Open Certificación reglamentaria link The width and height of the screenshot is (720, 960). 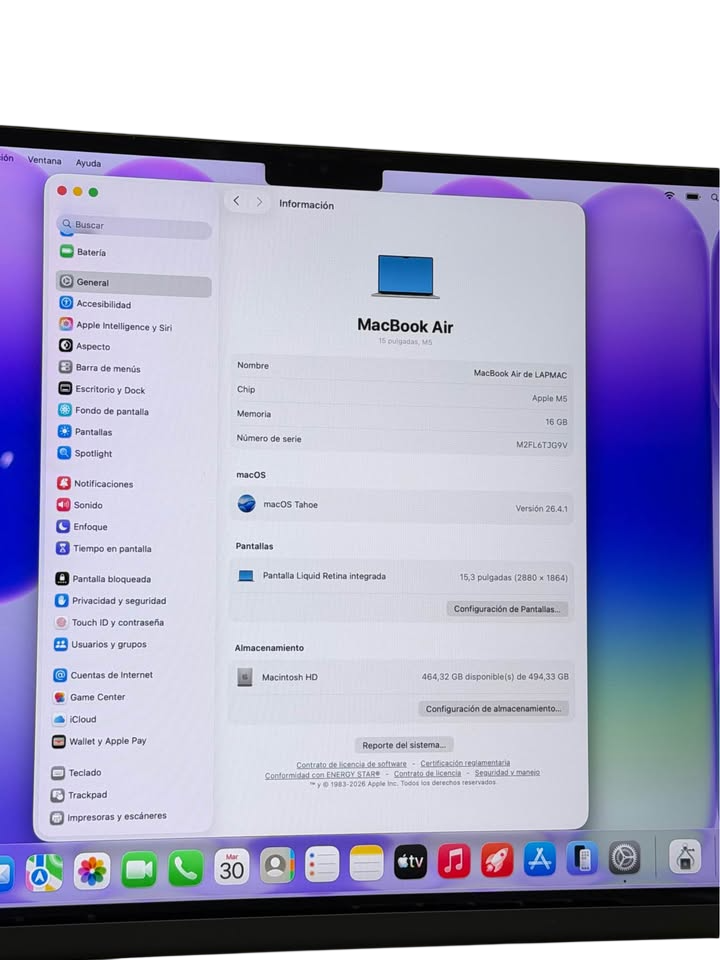(465, 763)
